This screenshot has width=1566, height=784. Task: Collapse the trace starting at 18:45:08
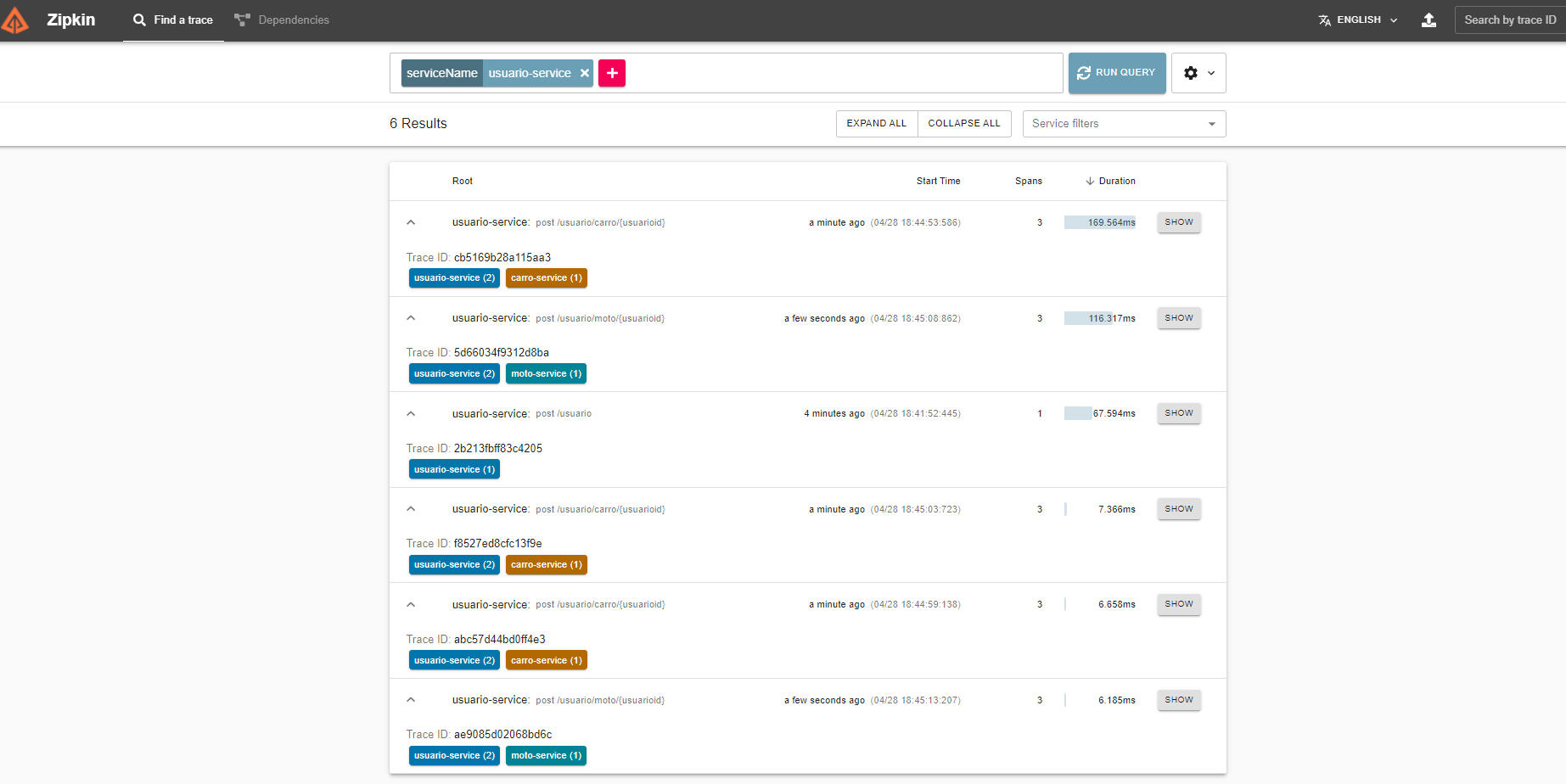(x=411, y=317)
